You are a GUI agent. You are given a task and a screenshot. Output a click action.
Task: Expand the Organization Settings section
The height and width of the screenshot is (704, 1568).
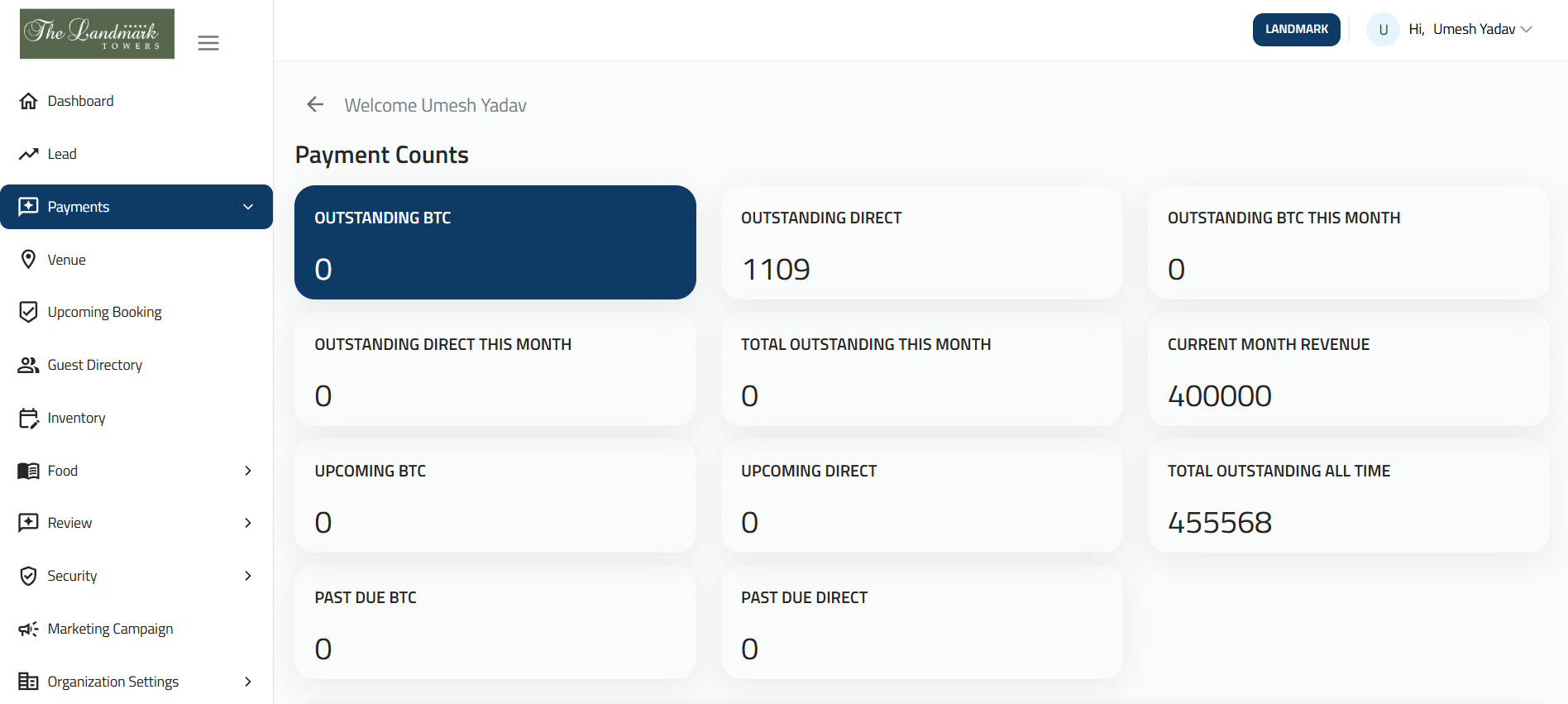click(247, 681)
